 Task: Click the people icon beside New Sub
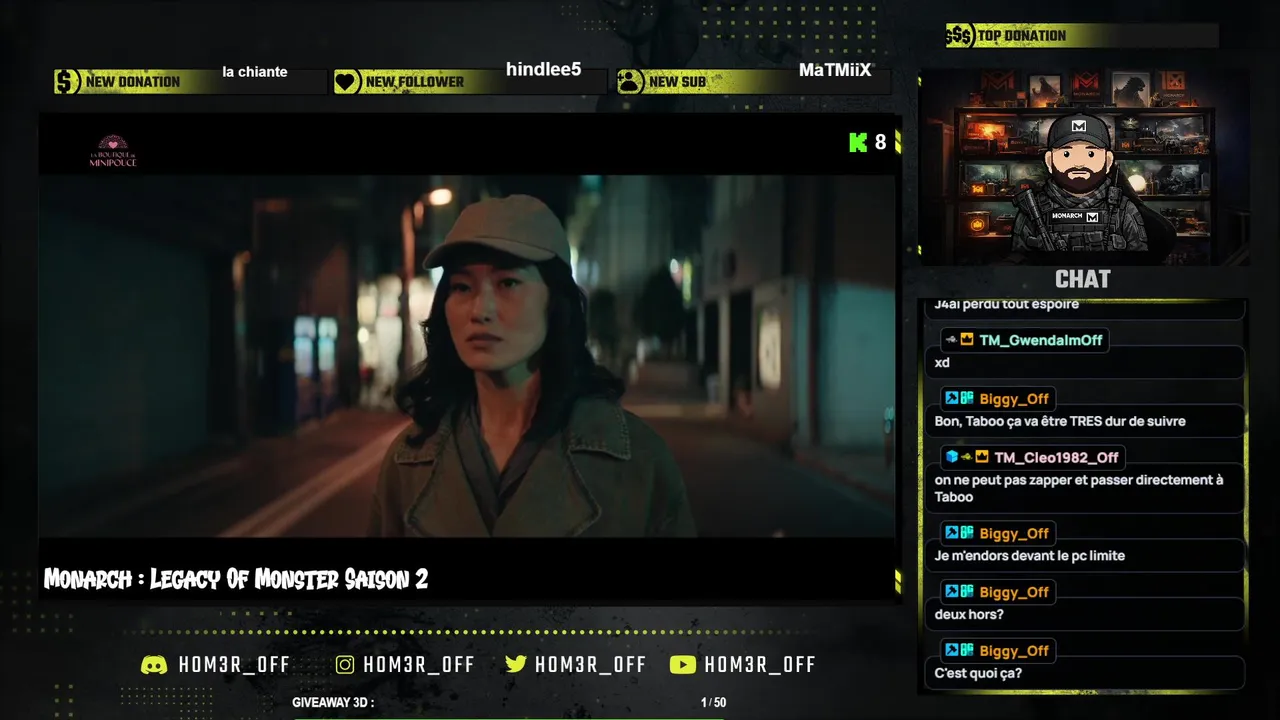[630, 81]
